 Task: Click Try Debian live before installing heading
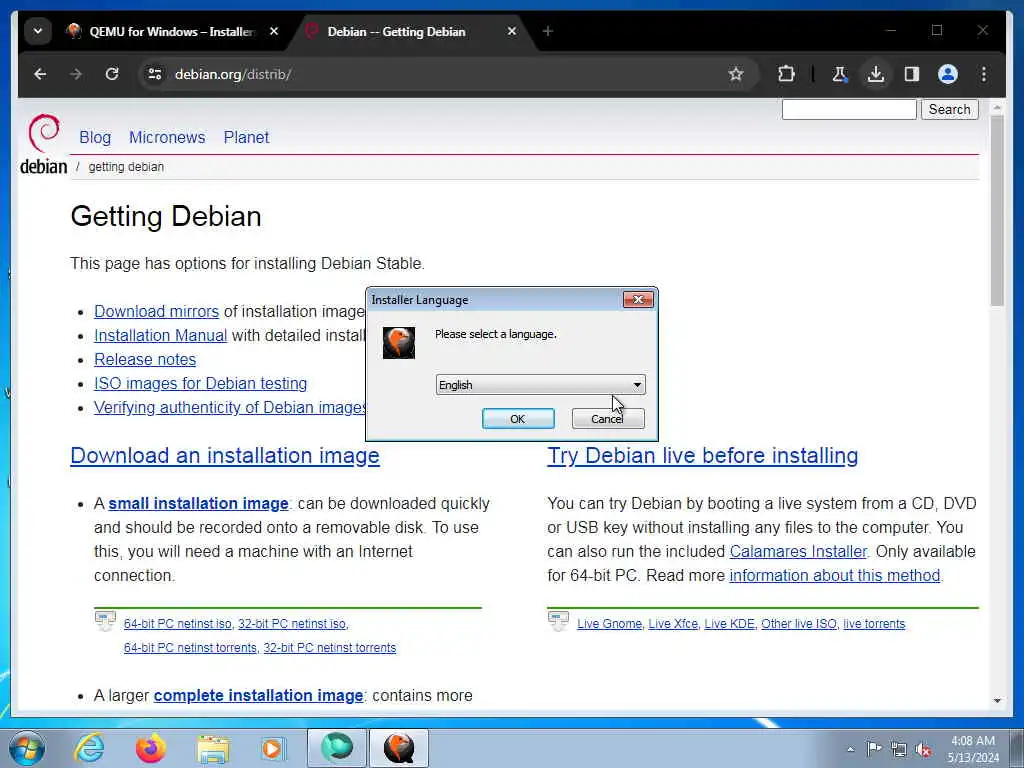click(x=703, y=455)
